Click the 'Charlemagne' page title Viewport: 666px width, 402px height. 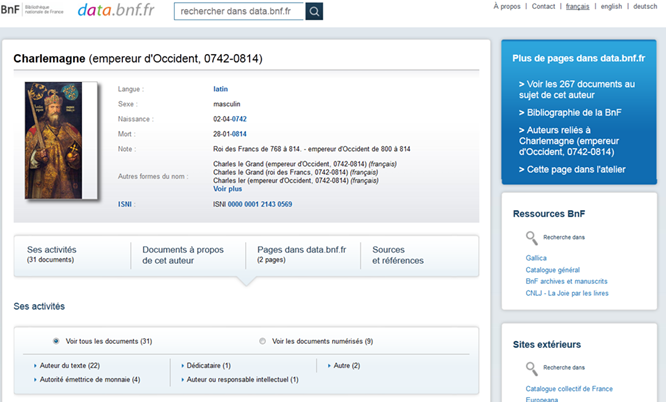click(x=49, y=59)
